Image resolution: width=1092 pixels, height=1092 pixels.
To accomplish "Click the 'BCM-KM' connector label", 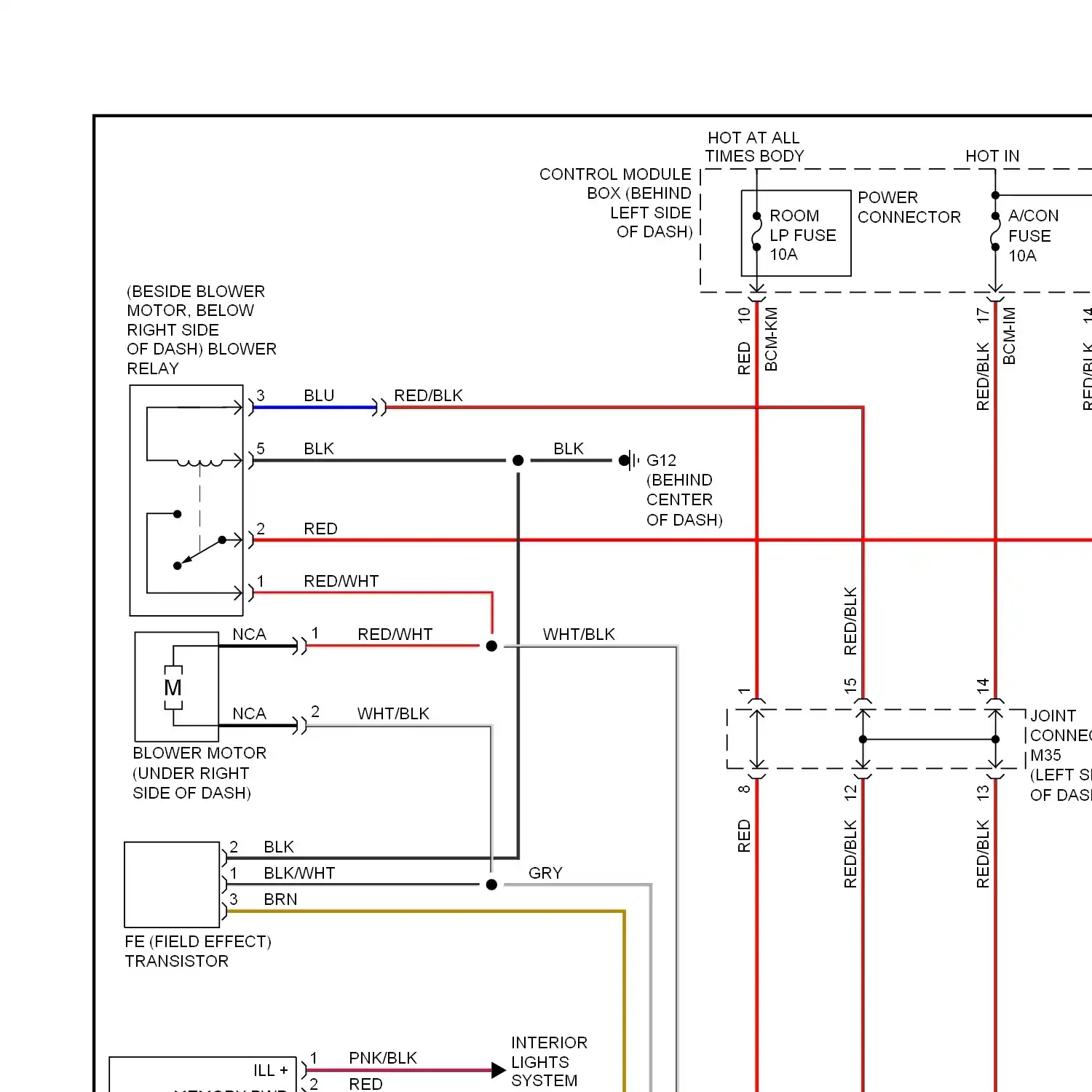I will [x=772, y=339].
